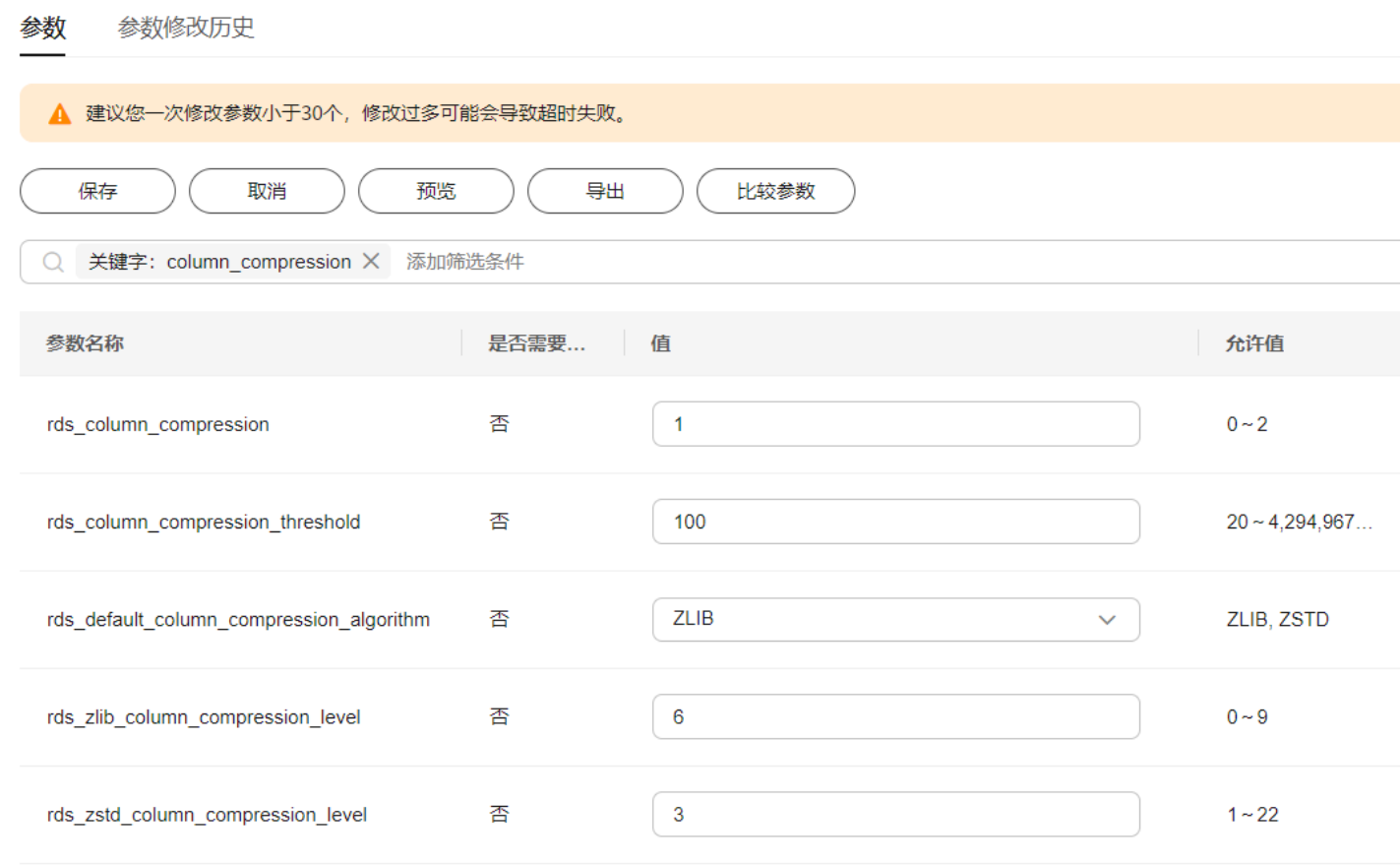Click rds_column_compression_threshold value field

pyautogui.click(x=895, y=522)
